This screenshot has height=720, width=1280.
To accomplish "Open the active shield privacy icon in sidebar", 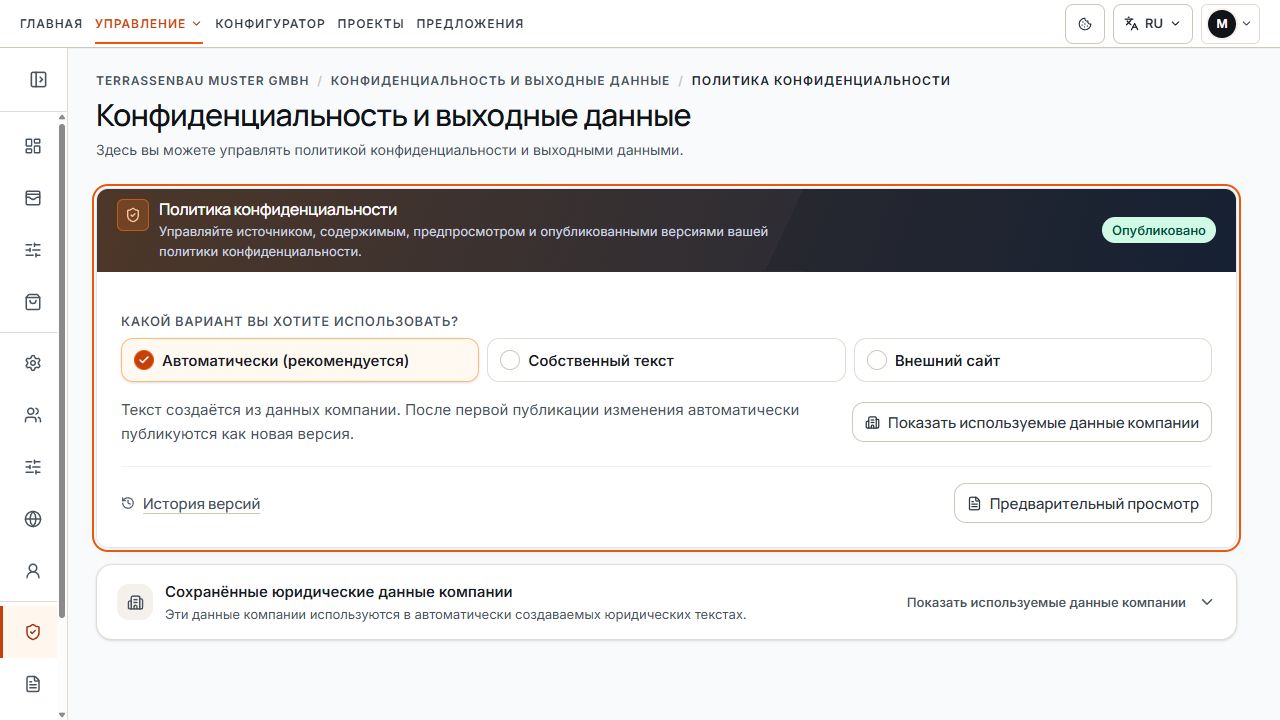I will click(x=33, y=632).
